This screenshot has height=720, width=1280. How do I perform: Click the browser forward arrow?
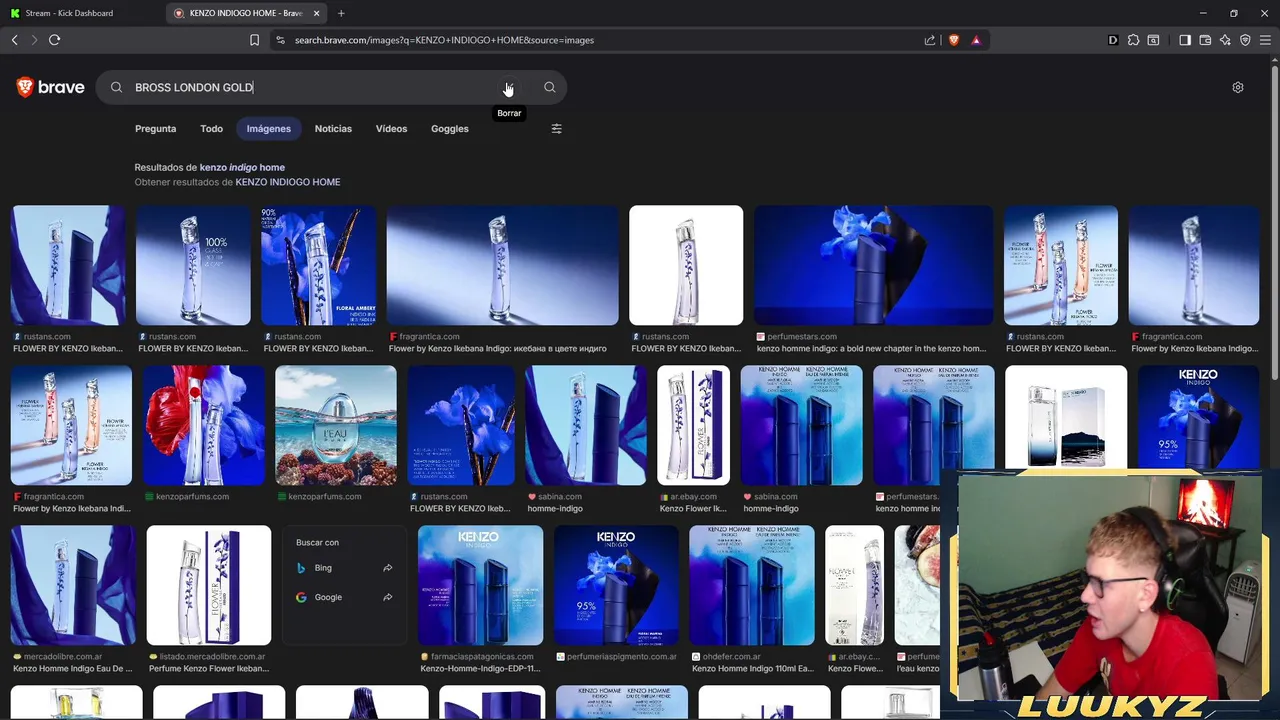pyautogui.click(x=34, y=40)
